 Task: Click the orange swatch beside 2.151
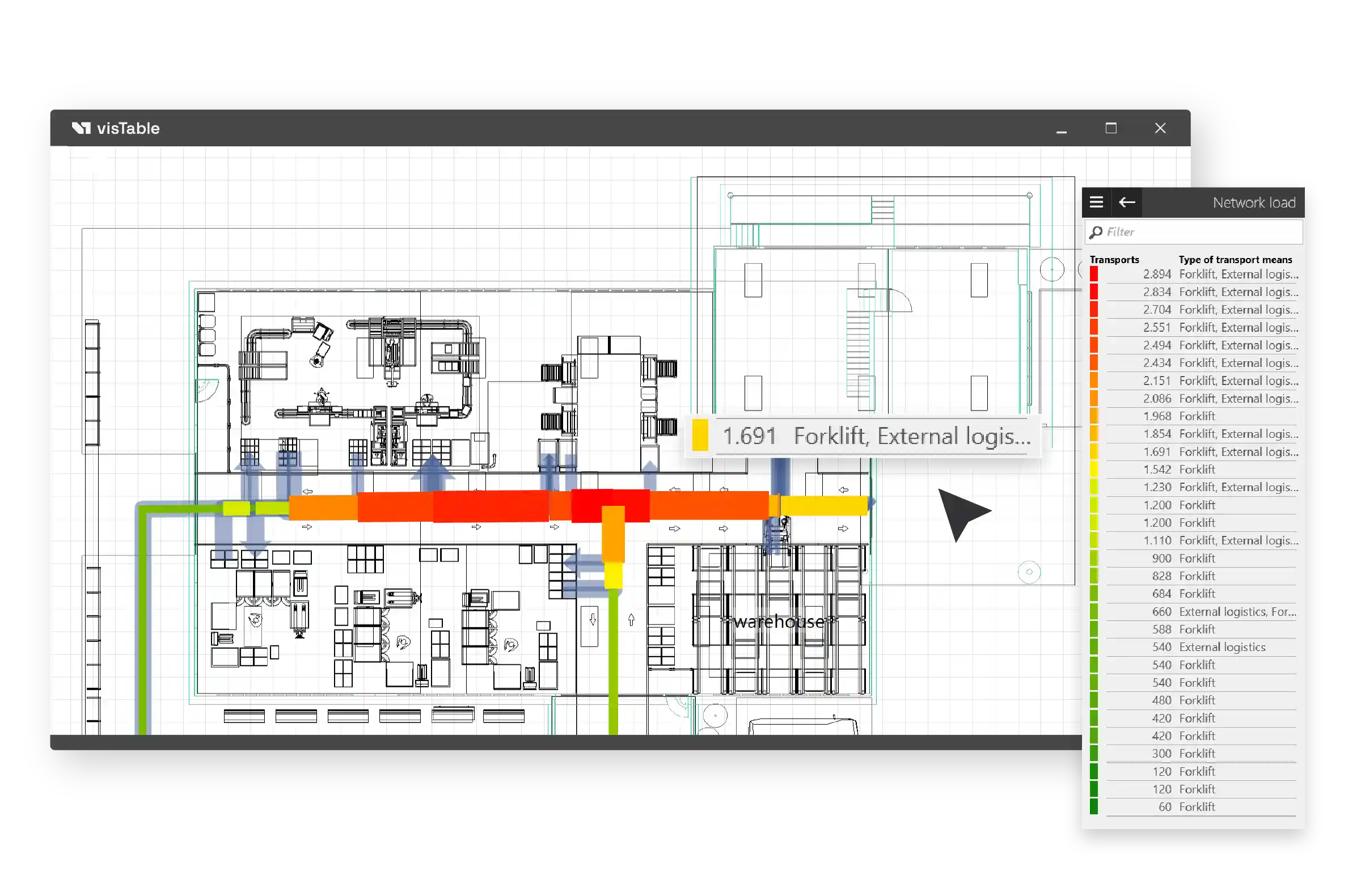point(1093,381)
